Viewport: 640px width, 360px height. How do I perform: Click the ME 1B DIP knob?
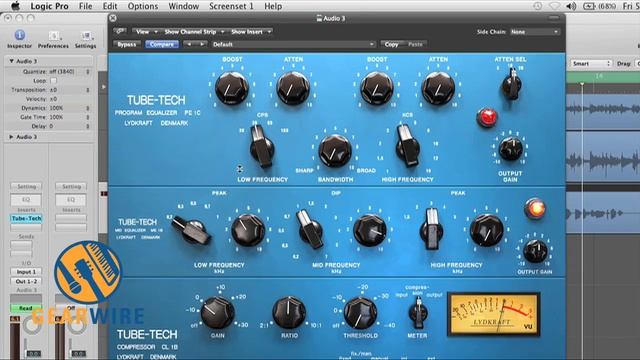(370, 231)
